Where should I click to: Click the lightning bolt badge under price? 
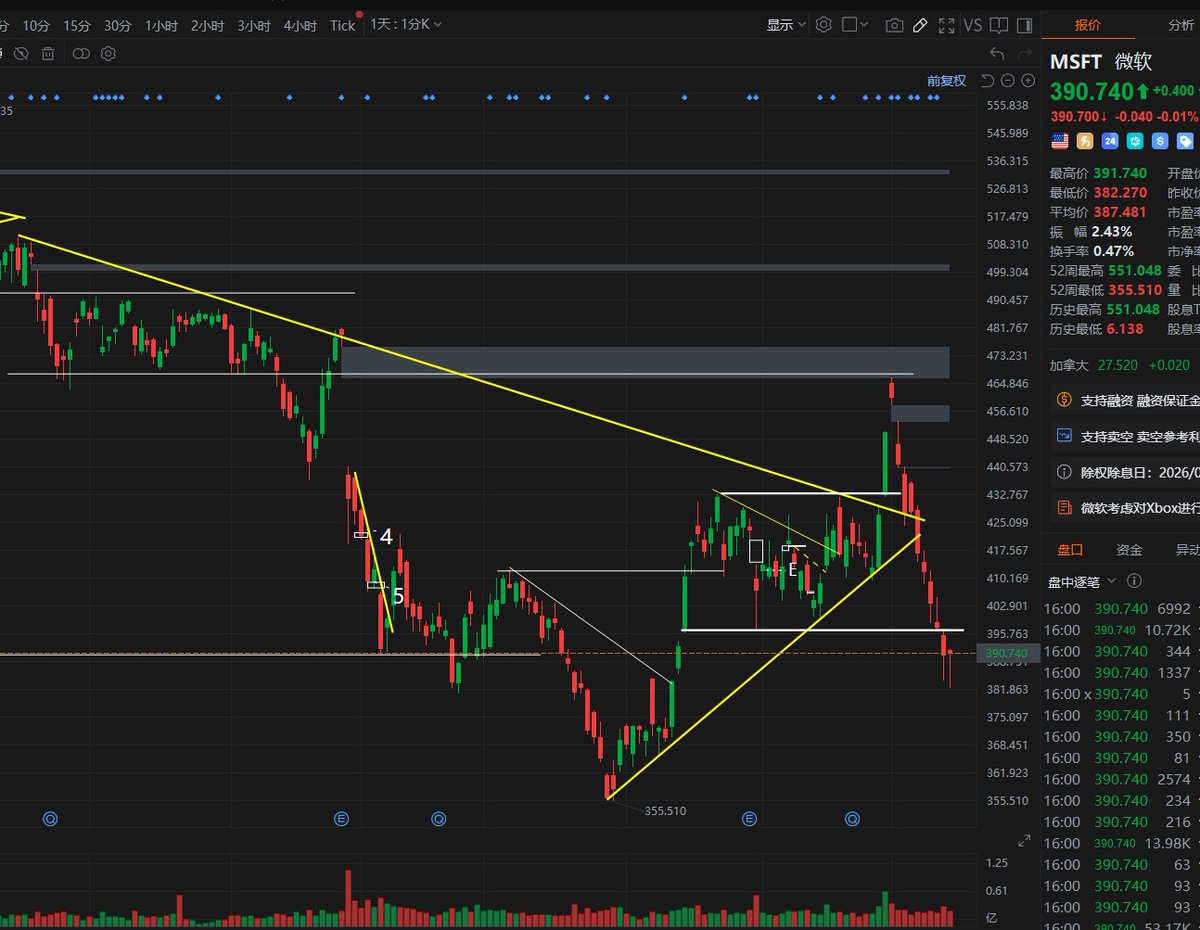click(x=1084, y=141)
